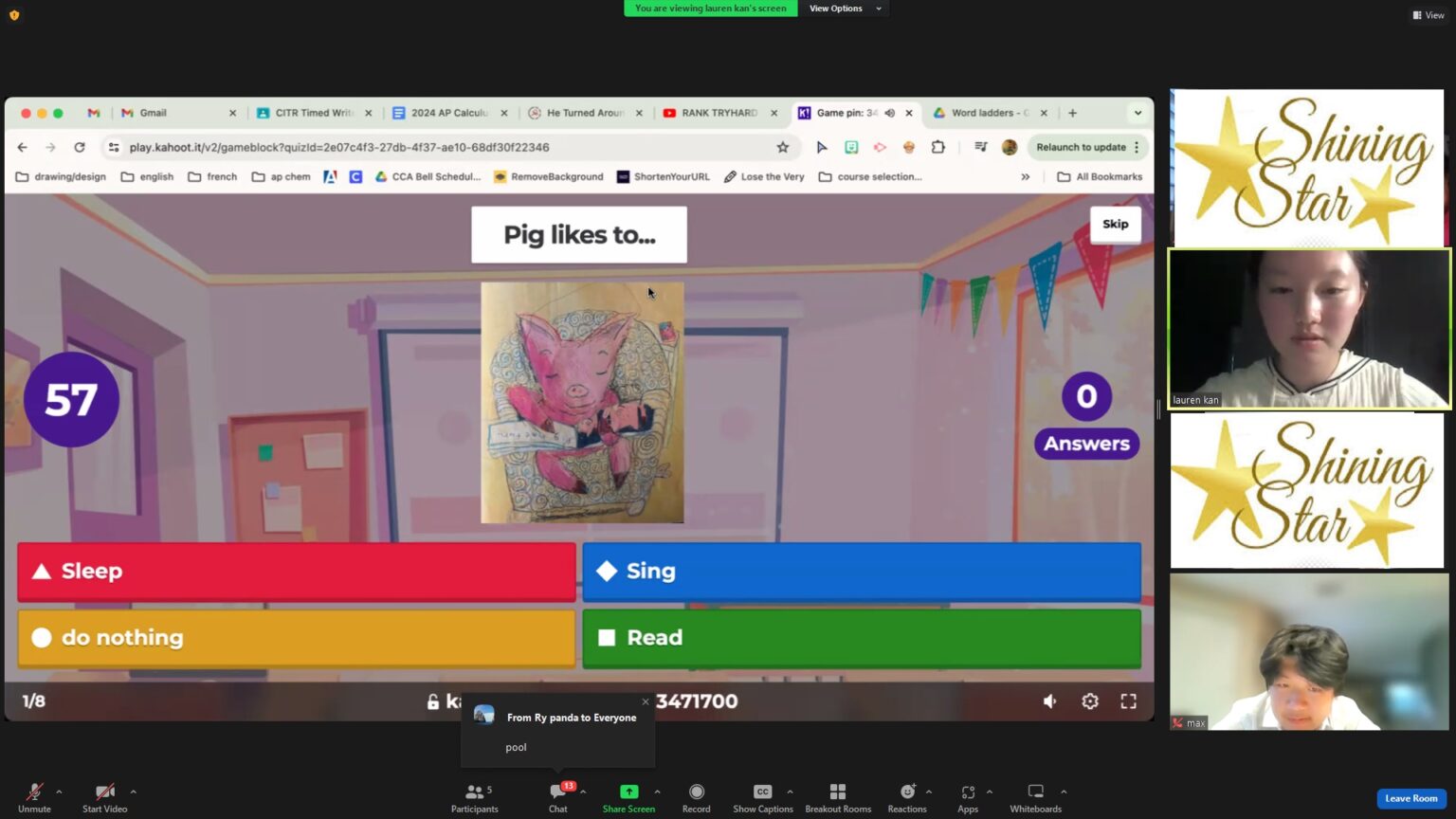The width and height of the screenshot is (1456, 819).
Task: Mute audio on the Game pin tab
Action: (x=890, y=113)
